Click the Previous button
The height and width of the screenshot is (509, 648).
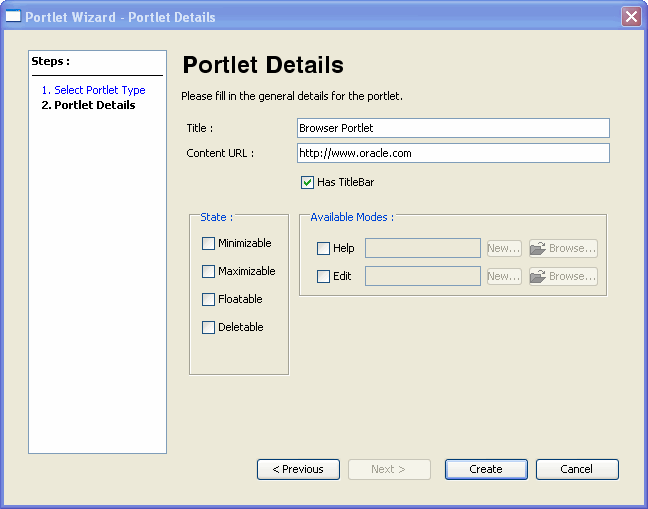pyautogui.click(x=298, y=469)
